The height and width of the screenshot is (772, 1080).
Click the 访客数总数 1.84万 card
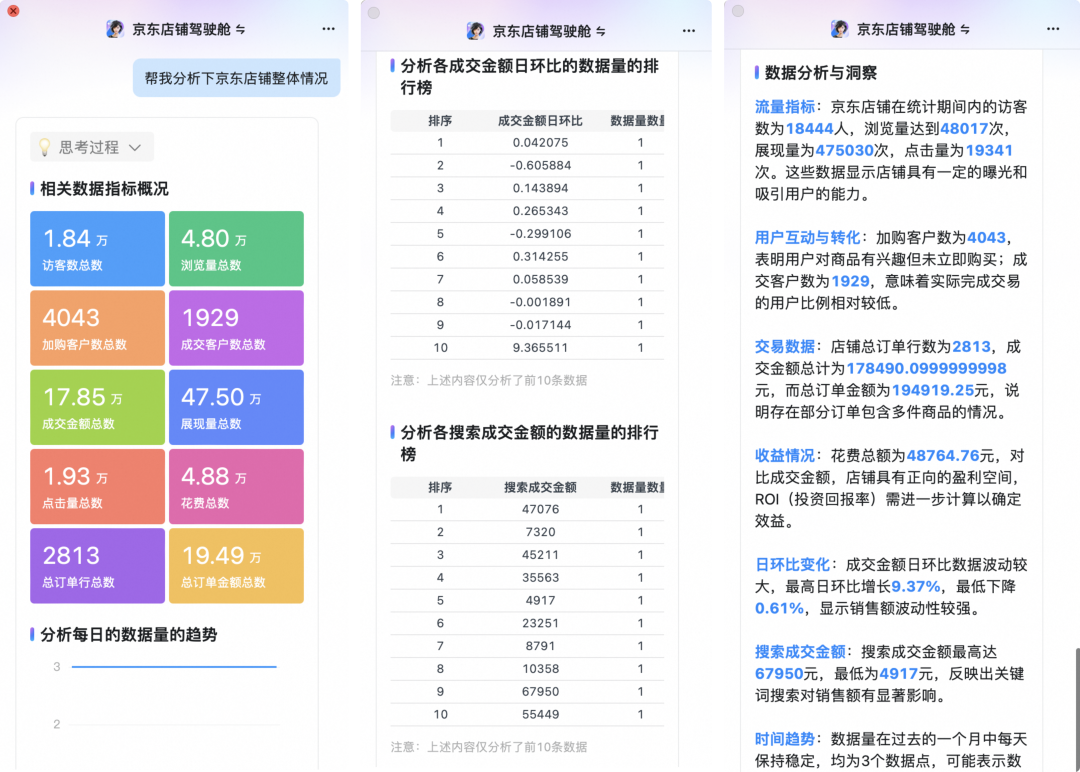tap(97, 249)
